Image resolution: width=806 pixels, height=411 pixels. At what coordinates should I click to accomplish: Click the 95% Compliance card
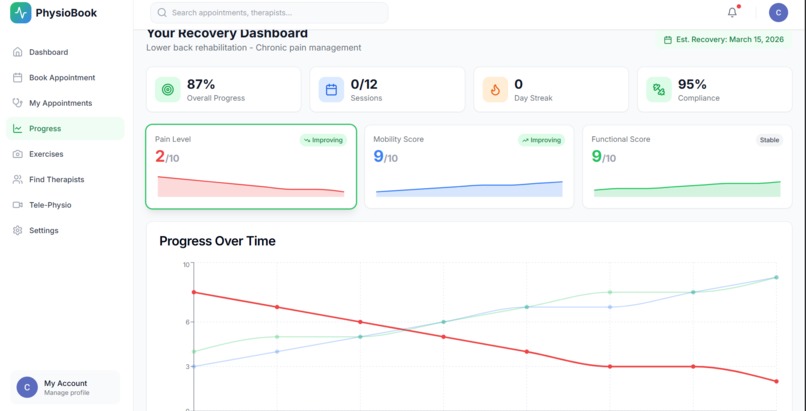point(715,89)
